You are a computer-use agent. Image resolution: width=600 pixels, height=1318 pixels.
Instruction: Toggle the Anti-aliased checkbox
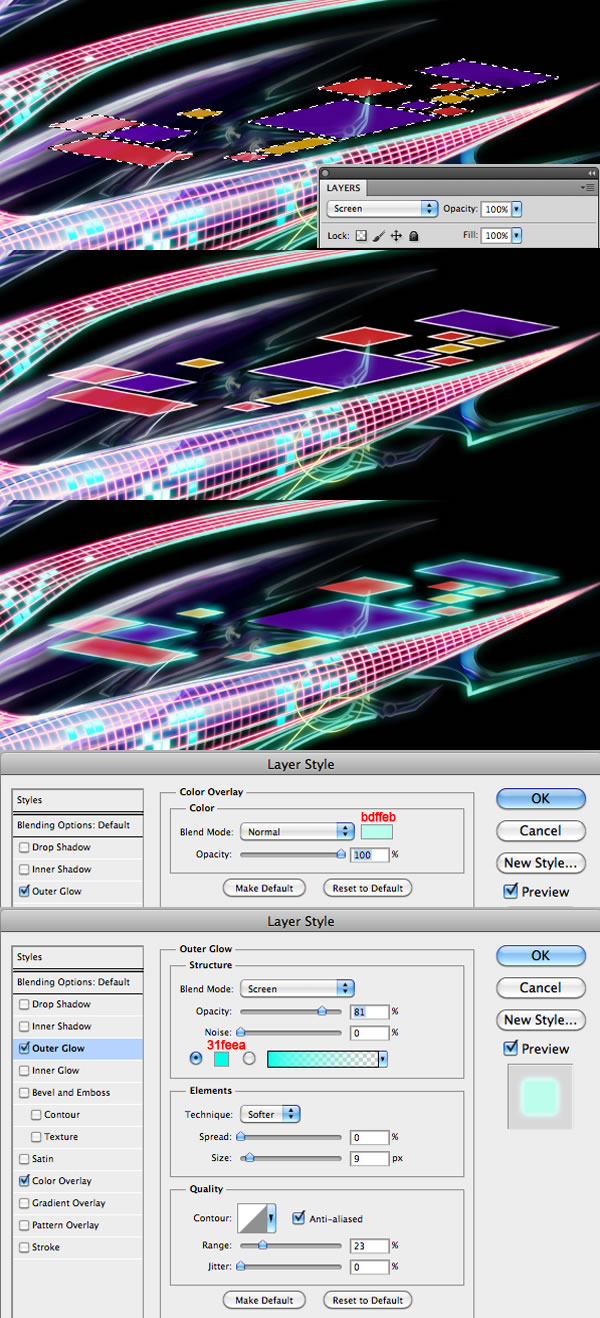pos(298,1218)
